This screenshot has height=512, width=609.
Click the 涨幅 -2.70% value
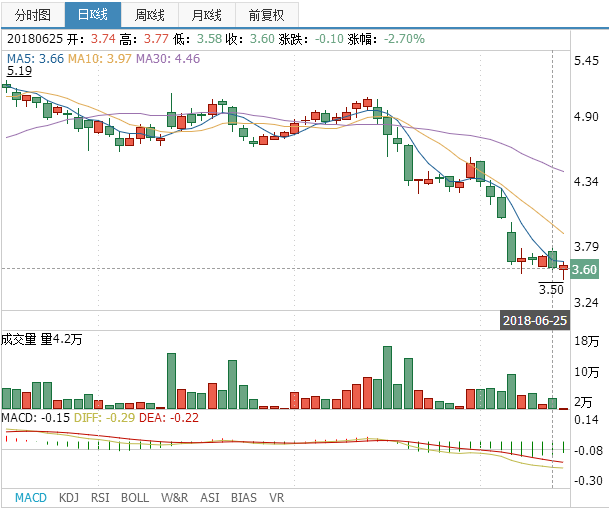click(386, 39)
